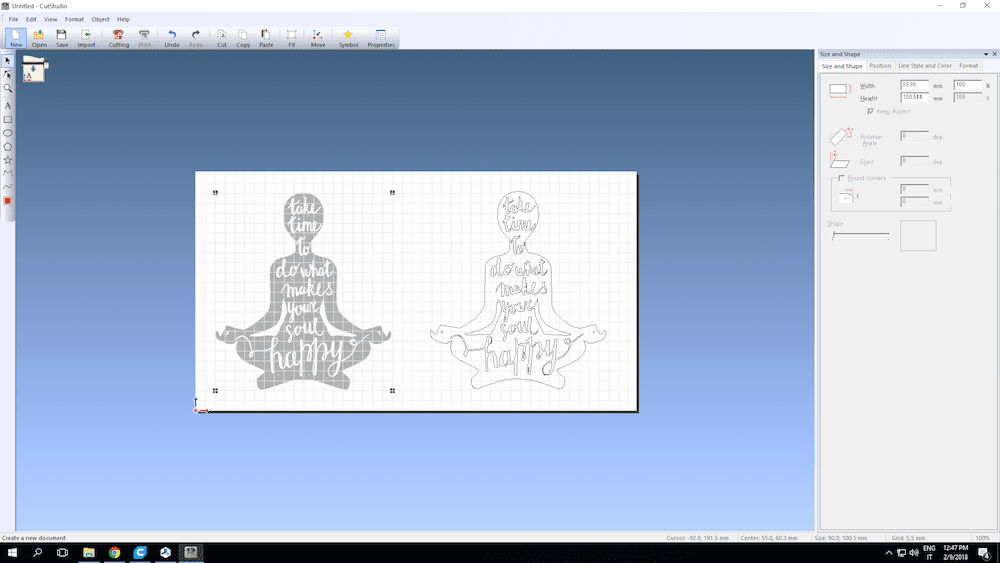Select the node edit tool
The height and width of the screenshot is (563, 1000).
click(x=8, y=75)
